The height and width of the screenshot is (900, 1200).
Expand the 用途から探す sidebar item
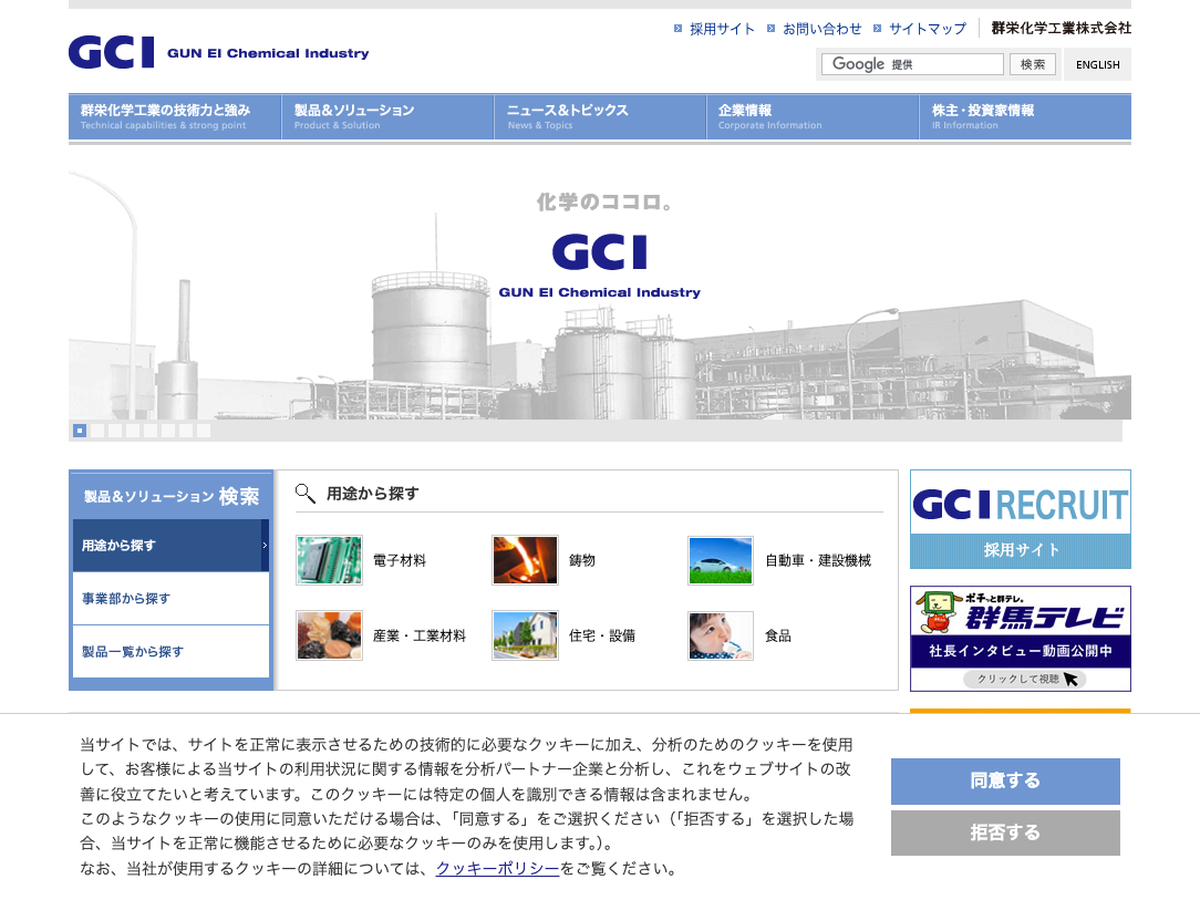[170, 545]
